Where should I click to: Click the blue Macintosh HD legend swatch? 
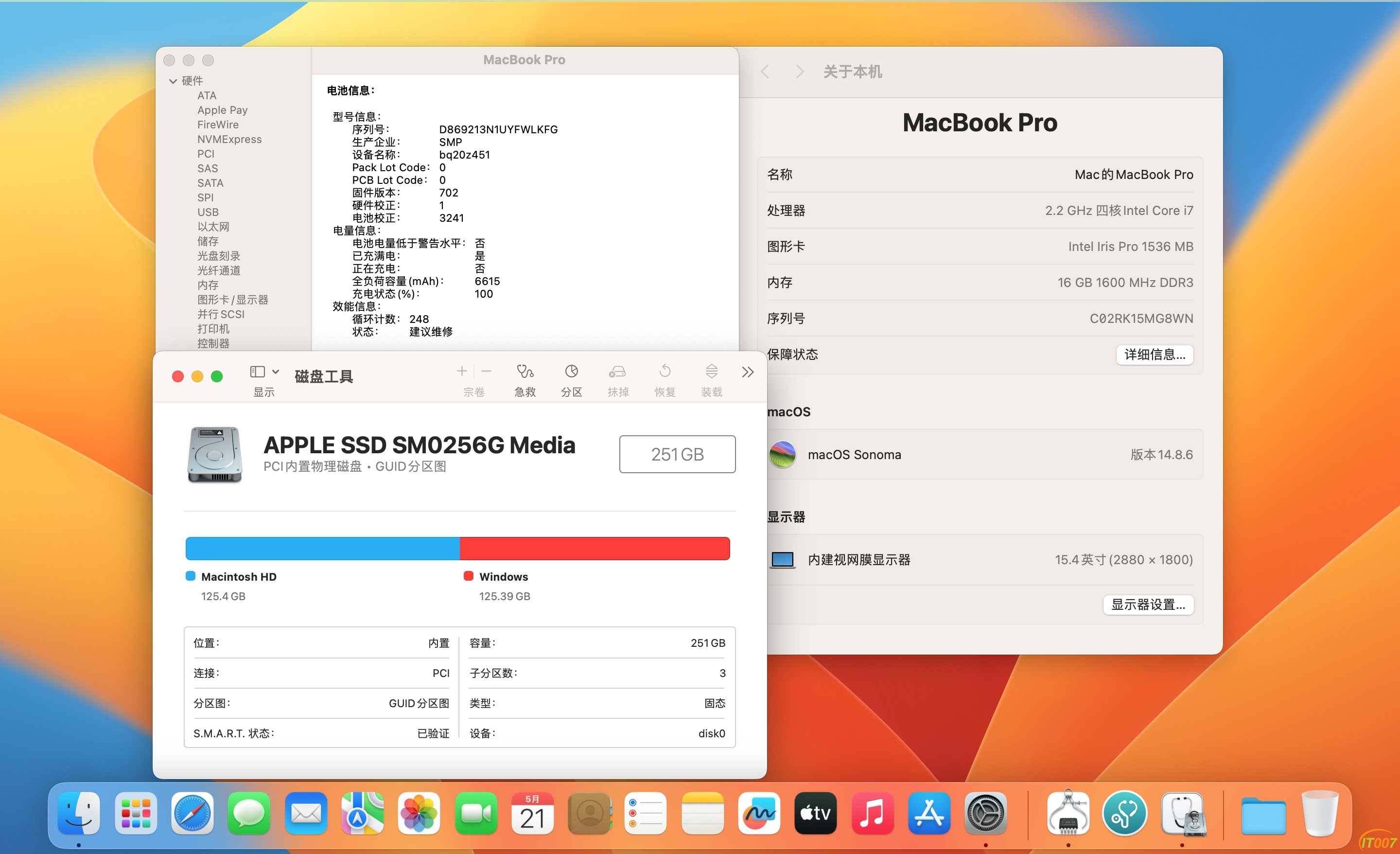pyautogui.click(x=191, y=576)
